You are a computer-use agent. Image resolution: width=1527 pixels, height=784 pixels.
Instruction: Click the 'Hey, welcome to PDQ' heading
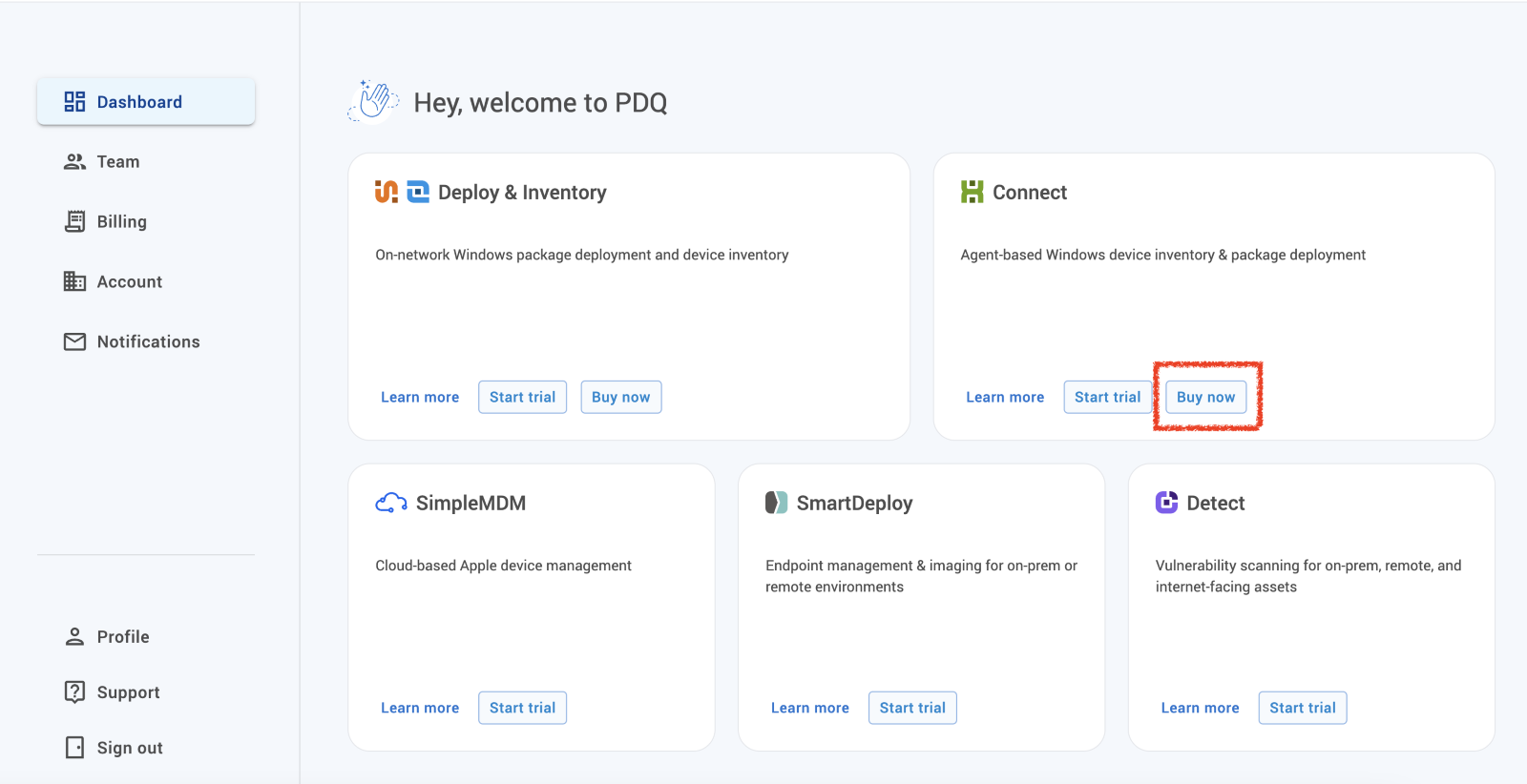pos(540,102)
